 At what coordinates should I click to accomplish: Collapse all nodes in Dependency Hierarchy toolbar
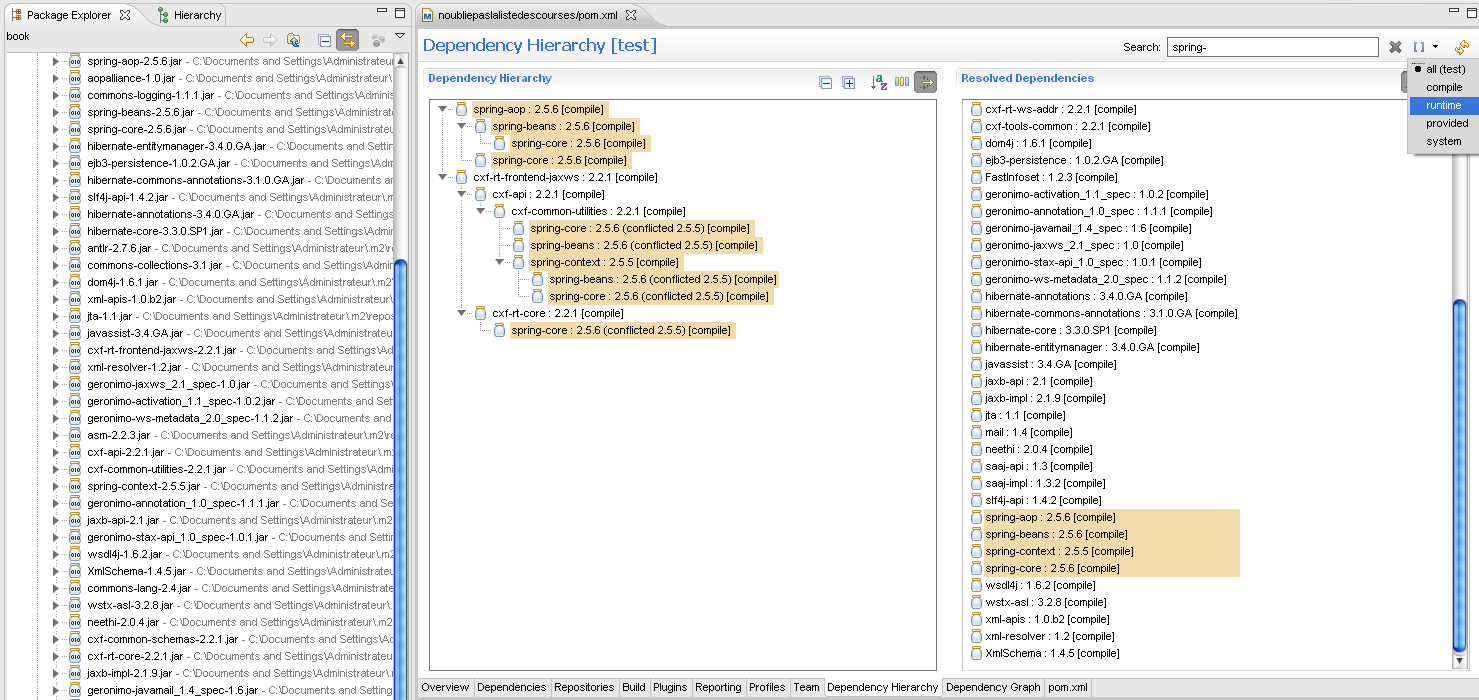coord(826,83)
